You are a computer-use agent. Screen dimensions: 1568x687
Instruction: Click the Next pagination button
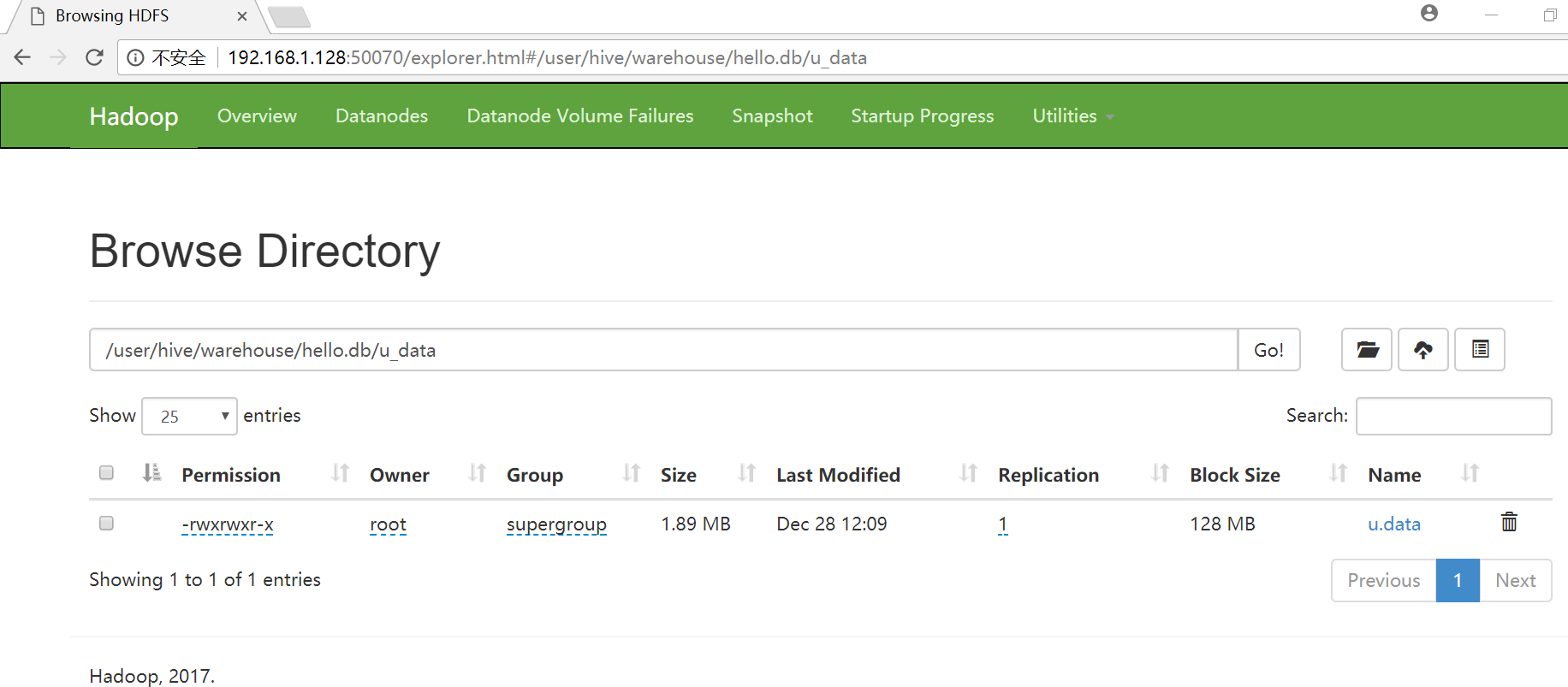[x=1515, y=581]
